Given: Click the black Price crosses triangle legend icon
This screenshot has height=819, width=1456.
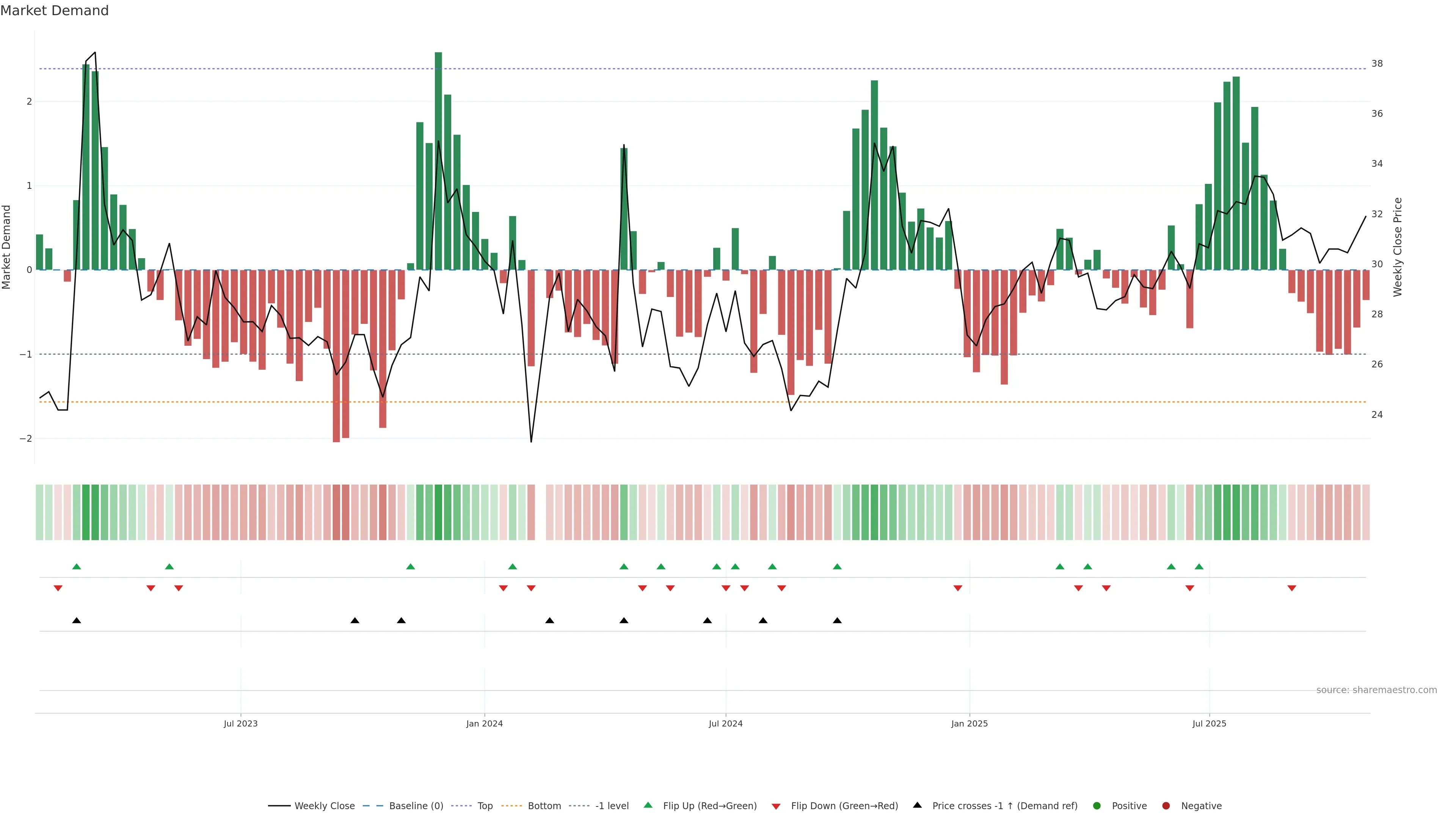Looking at the screenshot, I should click(917, 805).
